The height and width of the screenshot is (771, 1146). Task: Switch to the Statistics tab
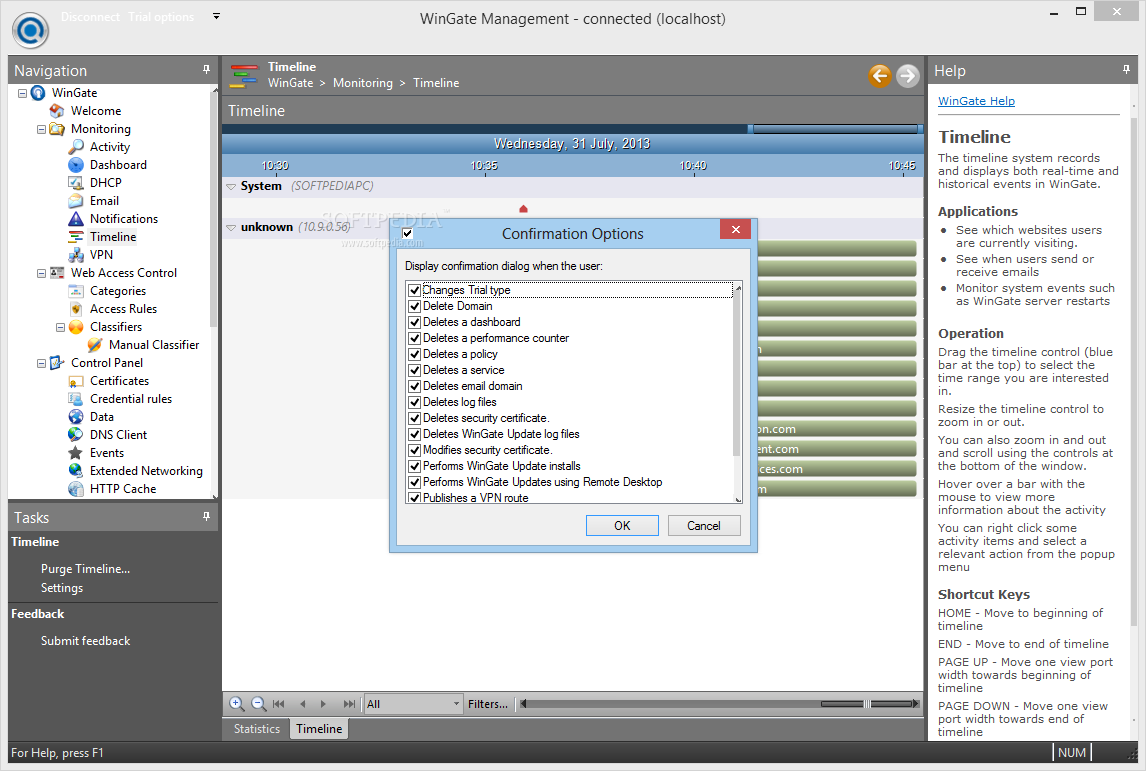click(257, 729)
